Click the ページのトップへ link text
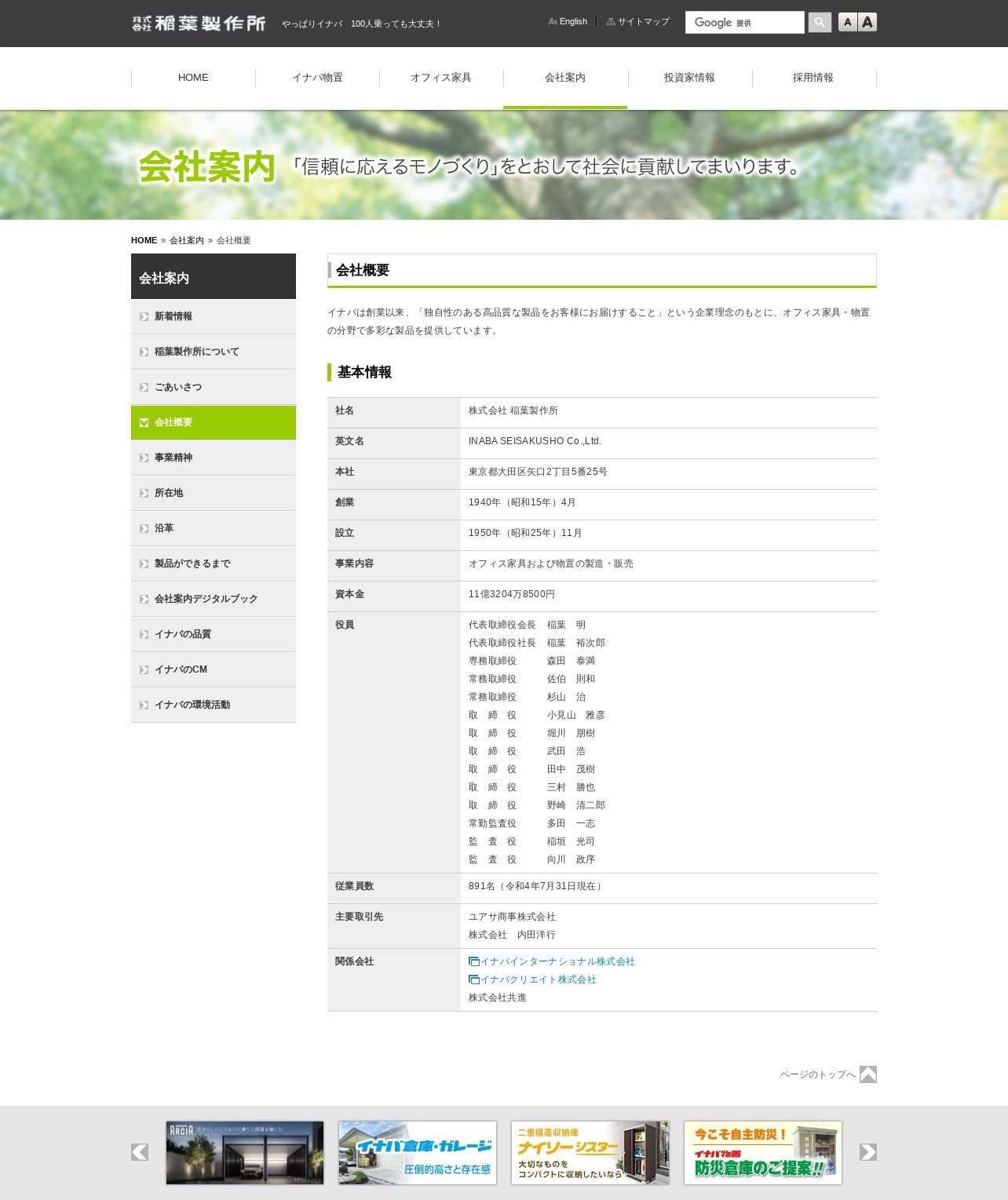Viewport: 1008px width, 1200px height. pos(817,1074)
